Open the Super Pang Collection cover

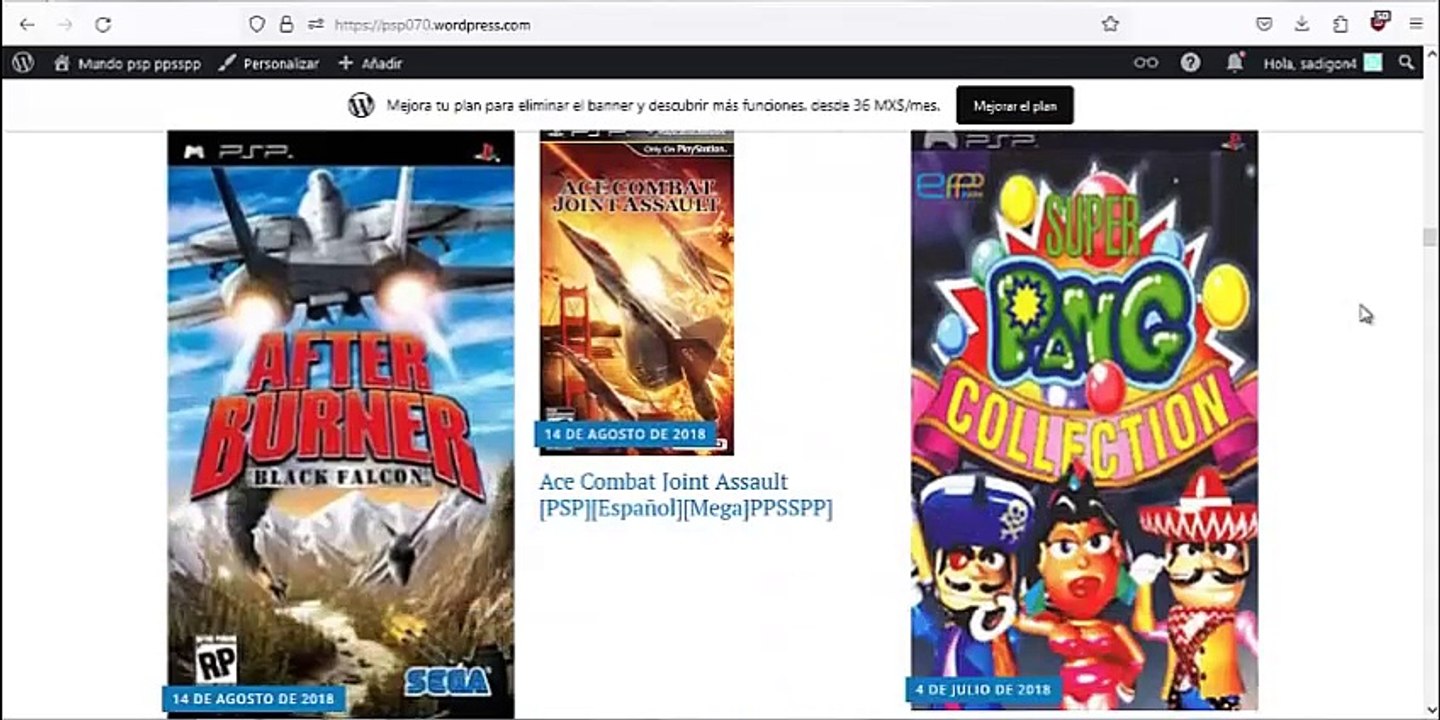click(1085, 420)
